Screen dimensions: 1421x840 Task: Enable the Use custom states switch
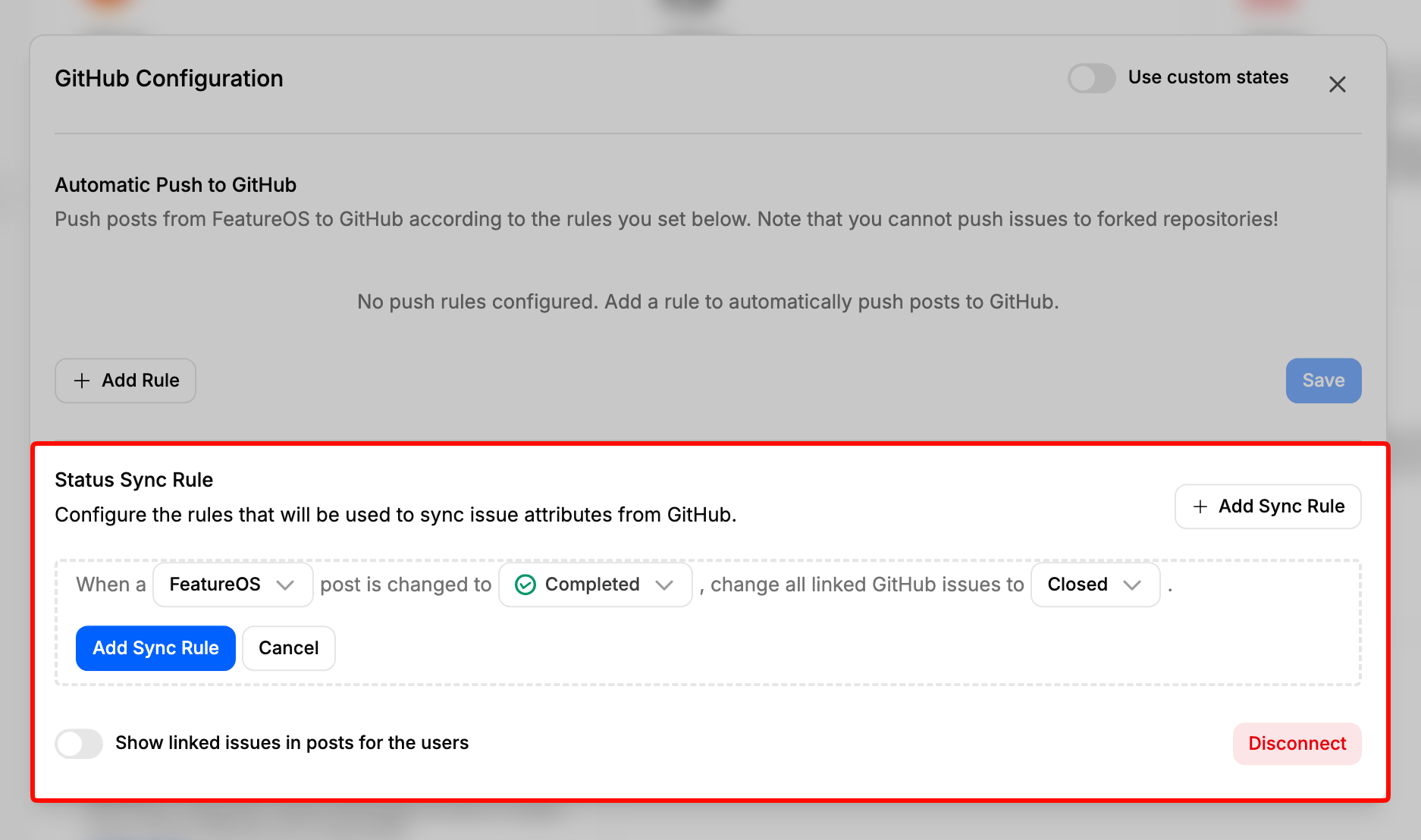(x=1091, y=78)
